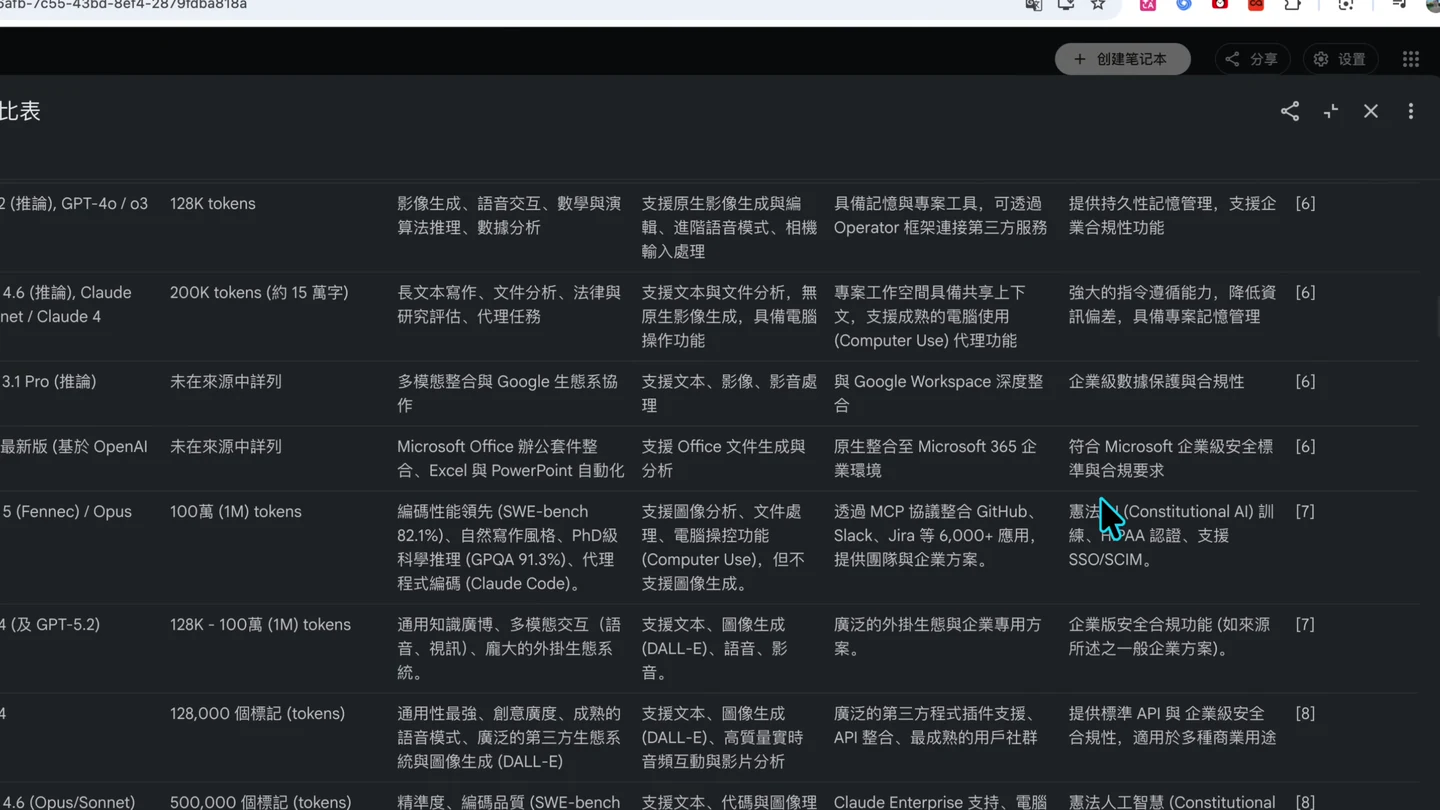Click the '2 (推論), GPT-4o / o3' model cell

click(x=74, y=203)
